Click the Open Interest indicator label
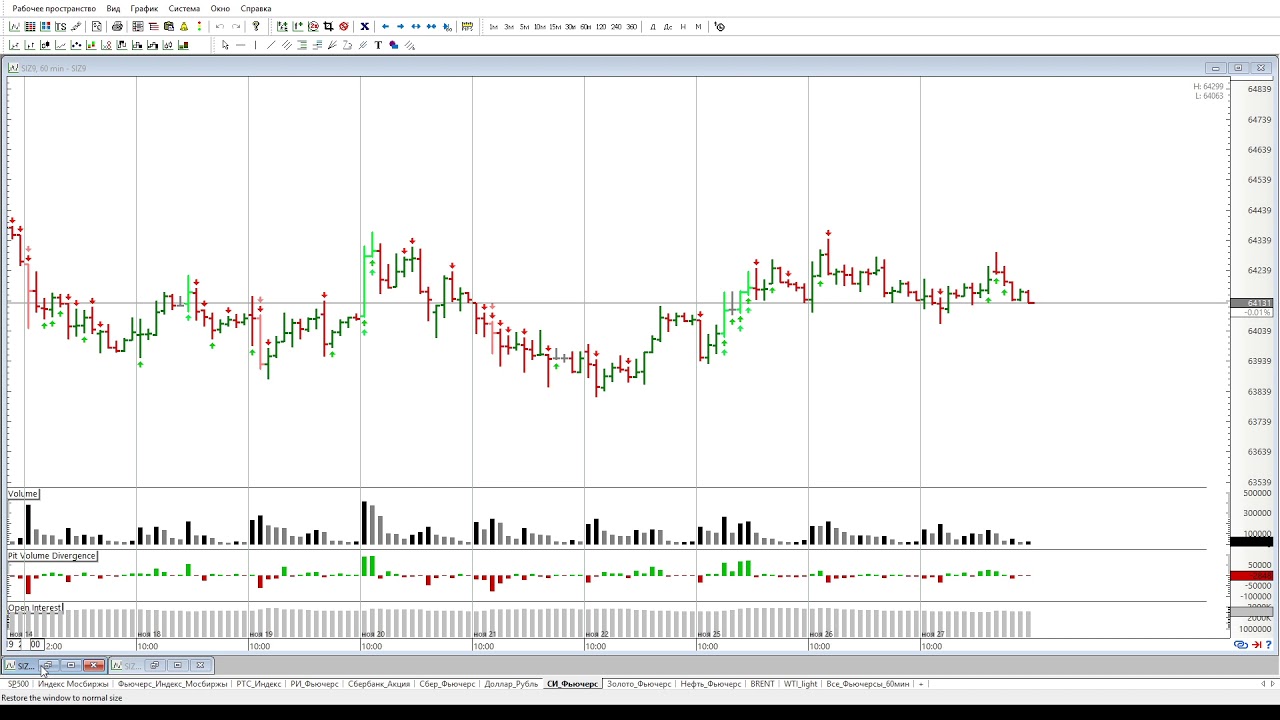Screen dimensions: 1280x720 35,608
